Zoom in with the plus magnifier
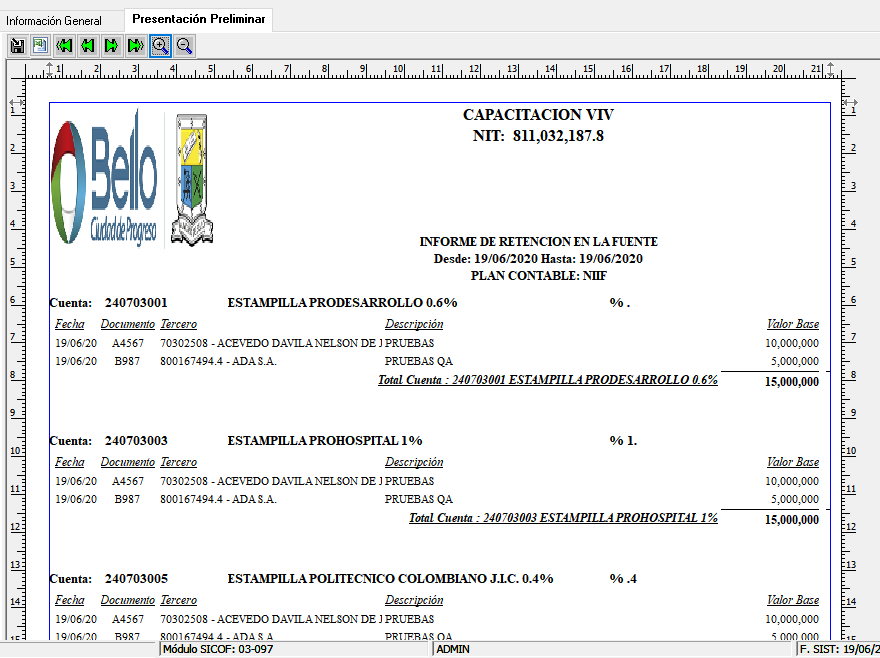 160,45
